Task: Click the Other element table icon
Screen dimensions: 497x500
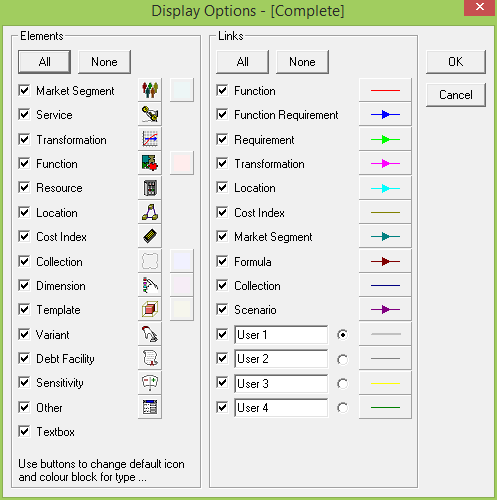Action: coord(150,407)
